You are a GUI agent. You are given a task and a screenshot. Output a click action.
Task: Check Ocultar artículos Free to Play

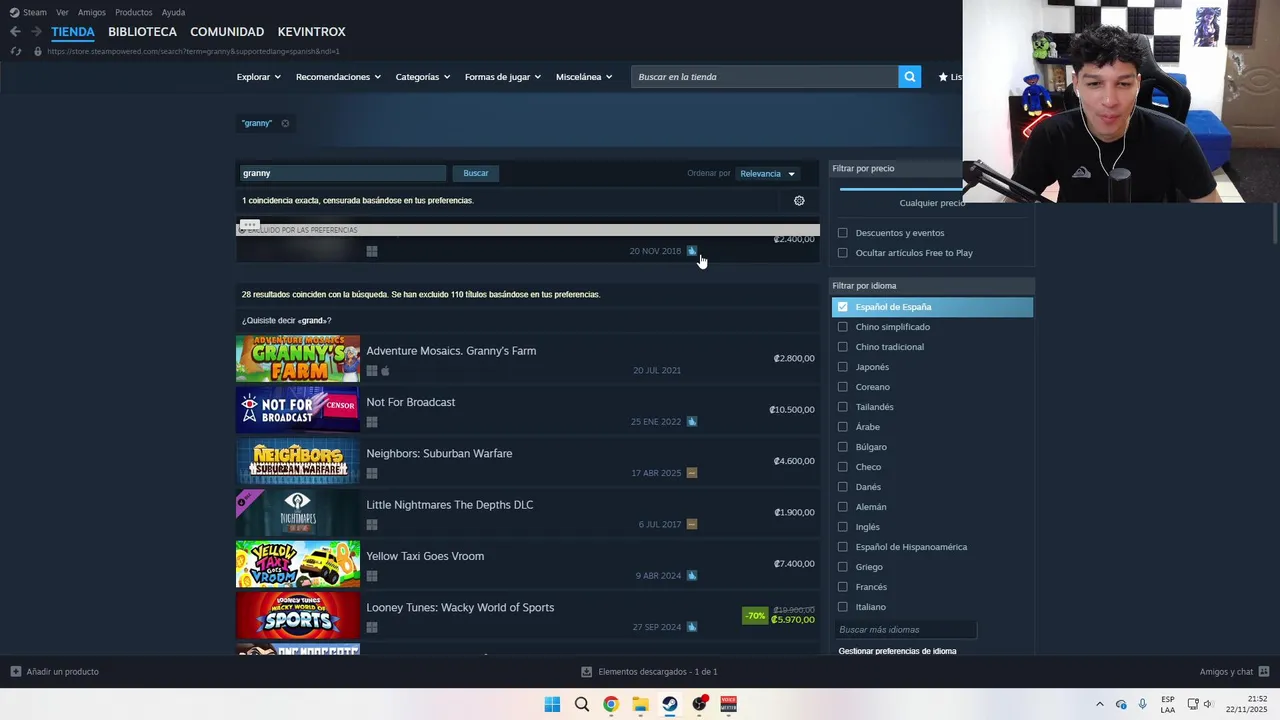[842, 253]
